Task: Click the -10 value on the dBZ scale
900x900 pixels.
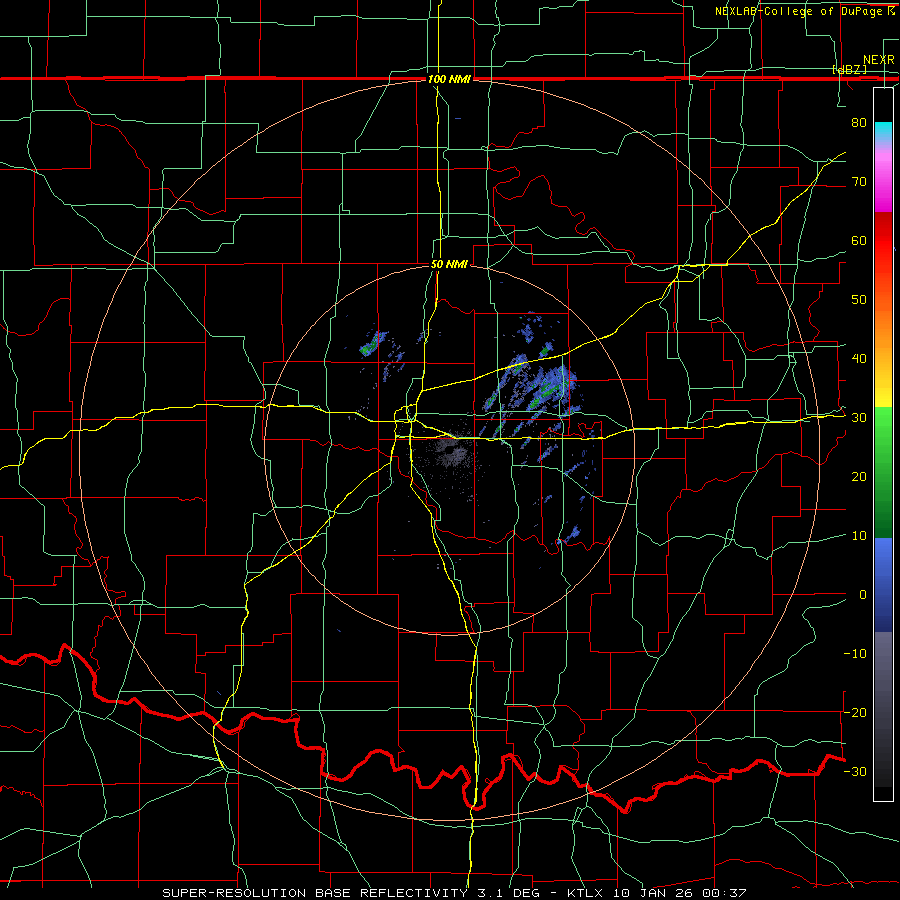Action: (x=855, y=654)
